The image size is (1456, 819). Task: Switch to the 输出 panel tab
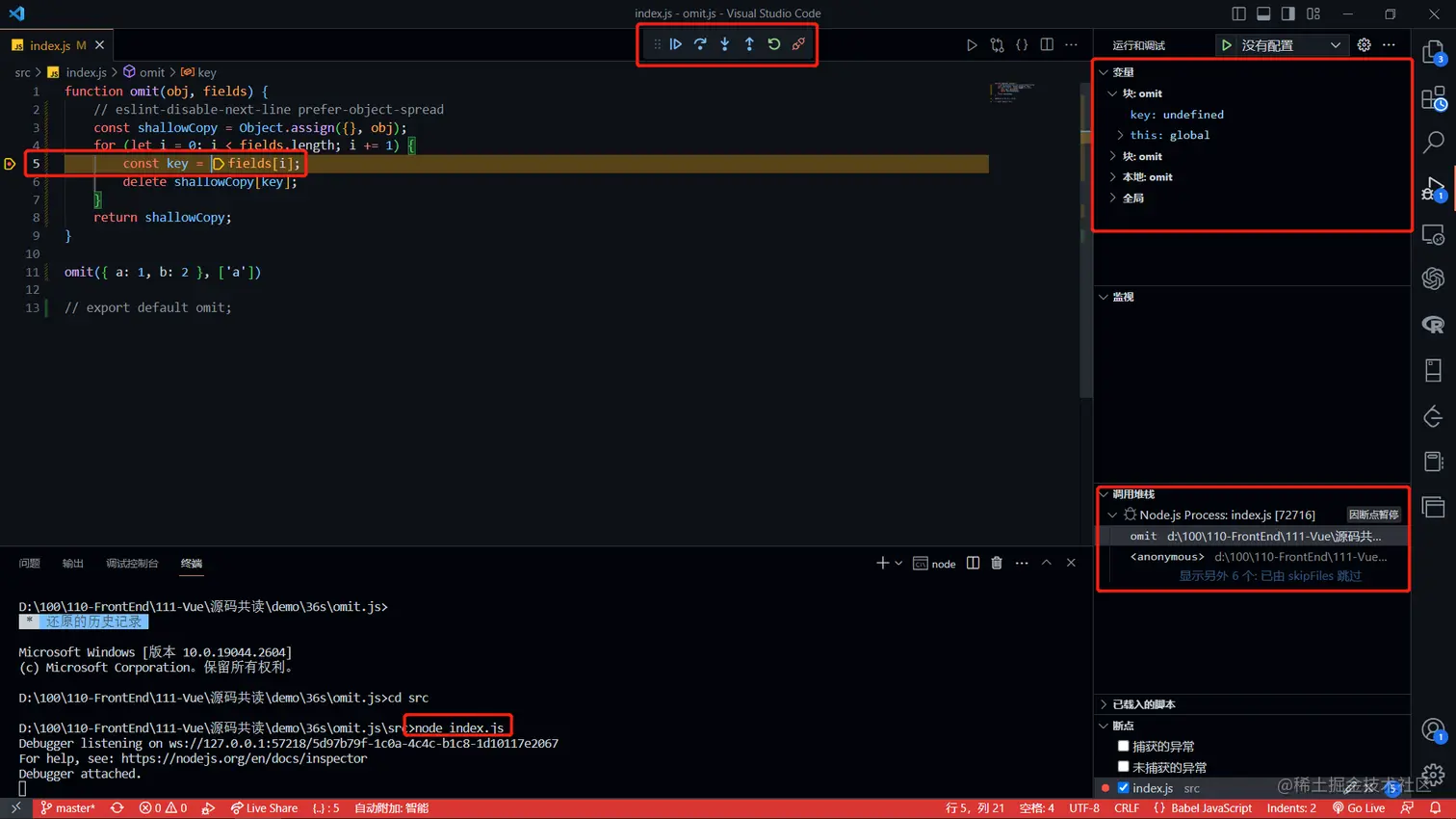pos(73,564)
